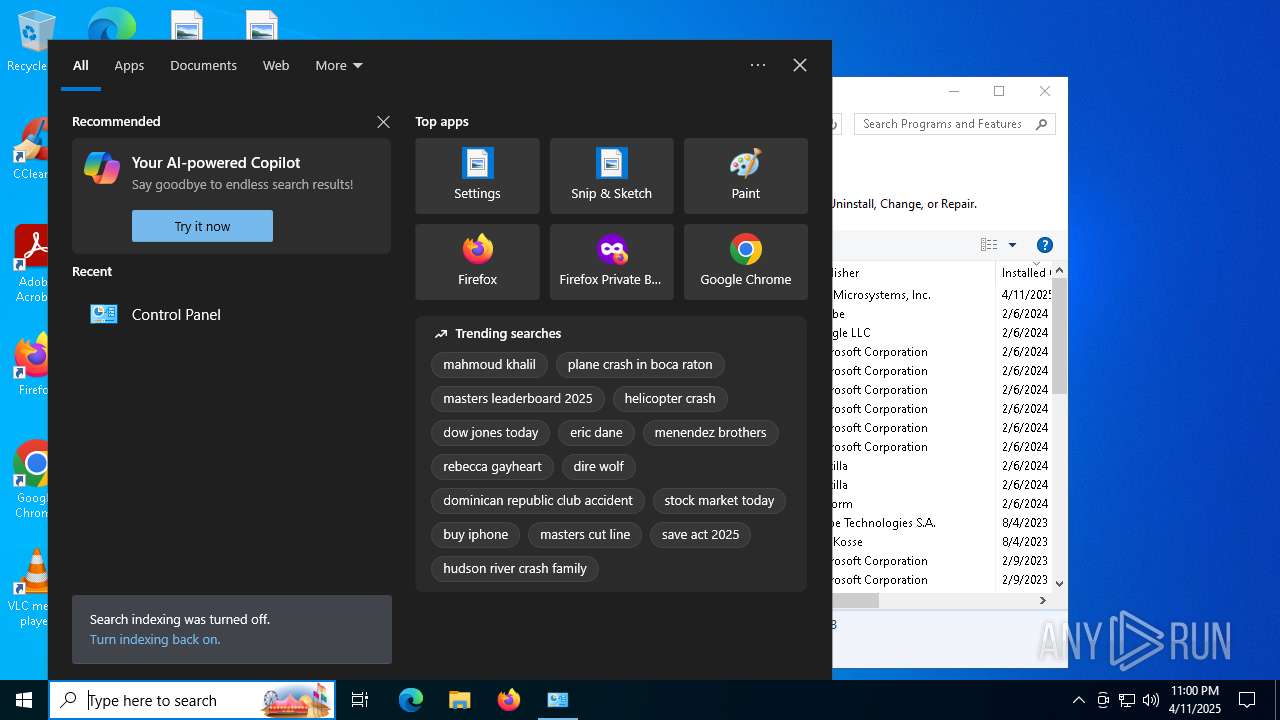
Task: Search trending 'save act 2025'
Action: coord(700,535)
